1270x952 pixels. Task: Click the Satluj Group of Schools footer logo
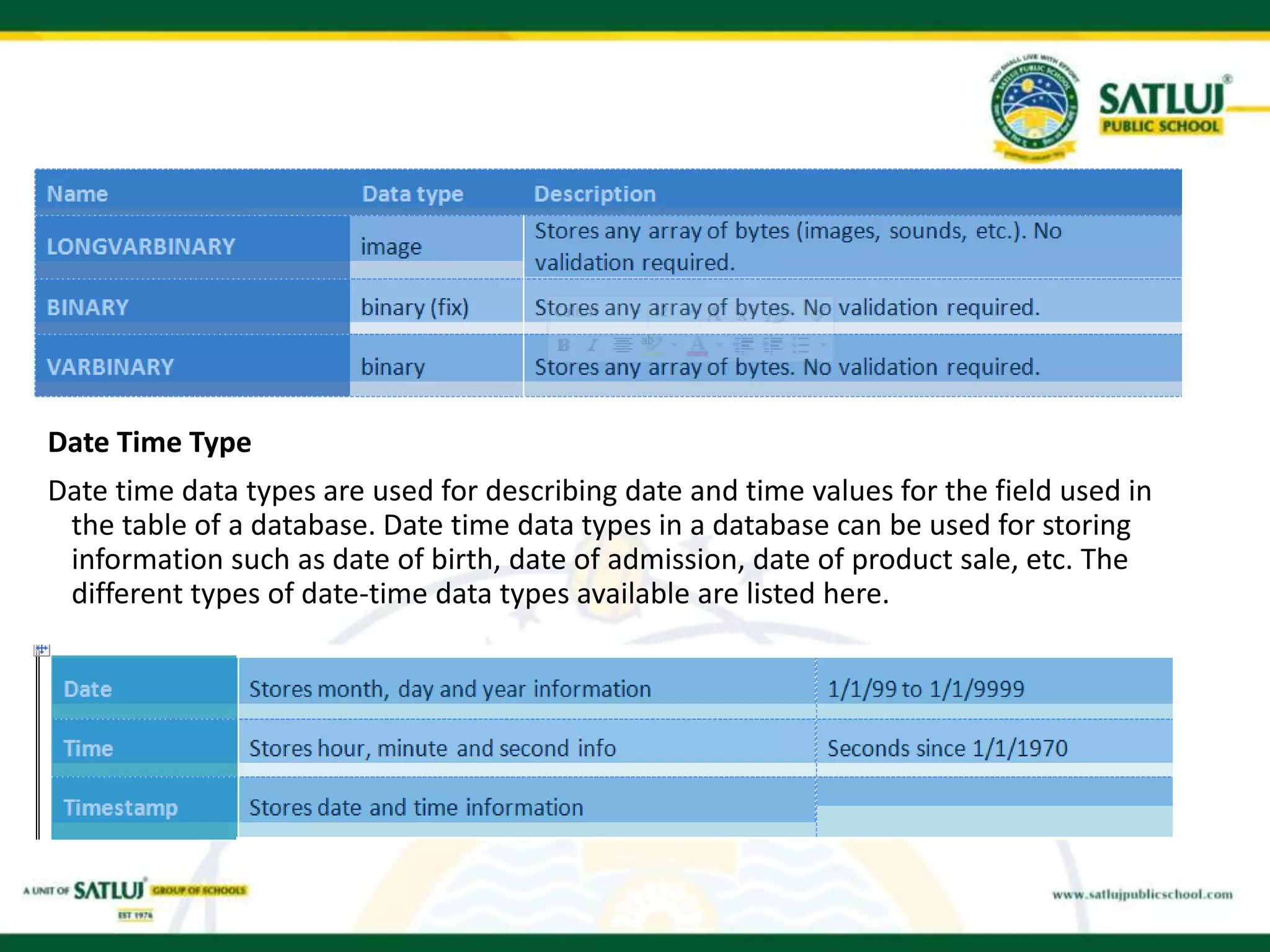(x=135, y=892)
